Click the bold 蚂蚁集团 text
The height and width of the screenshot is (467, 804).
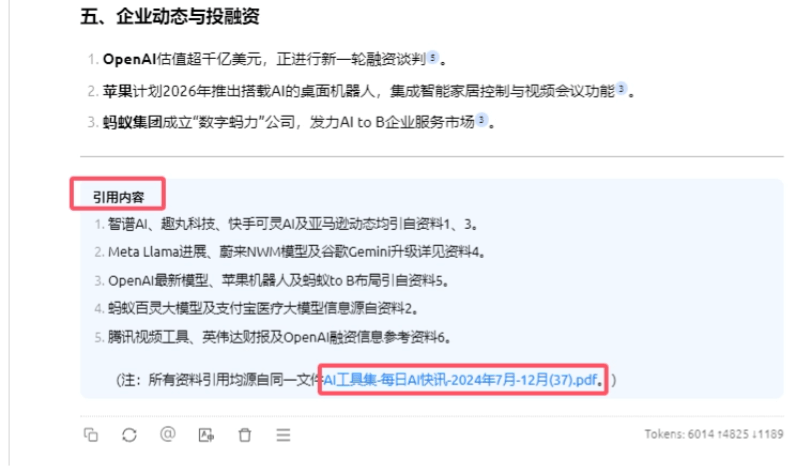pyautogui.click(x=132, y=122)
